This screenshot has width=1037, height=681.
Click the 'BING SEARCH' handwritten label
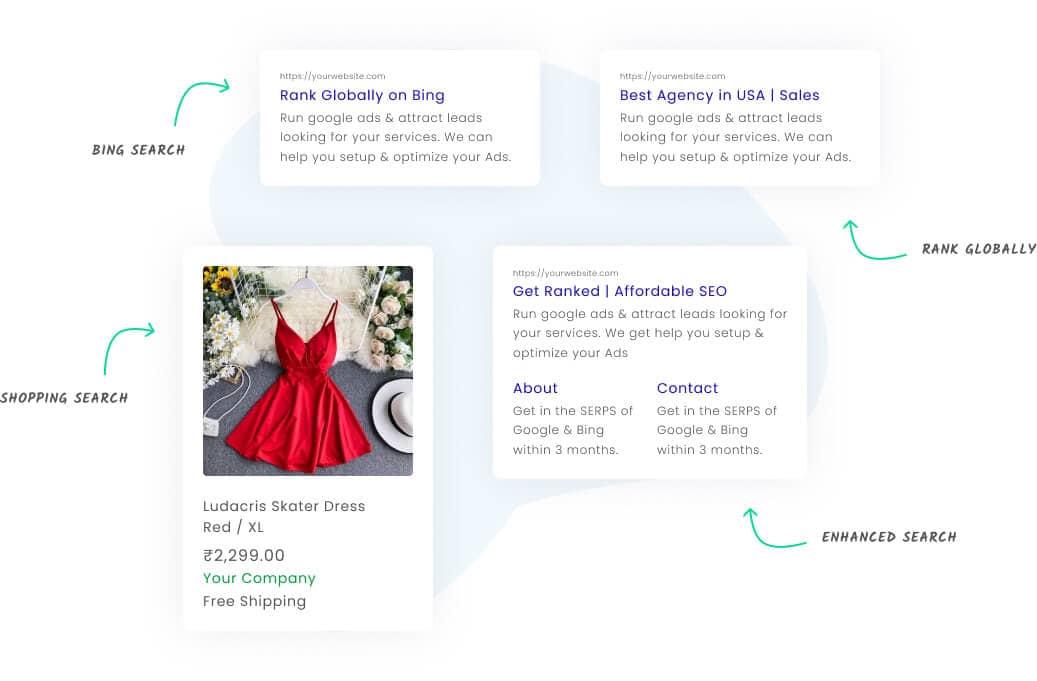point(138,150)
